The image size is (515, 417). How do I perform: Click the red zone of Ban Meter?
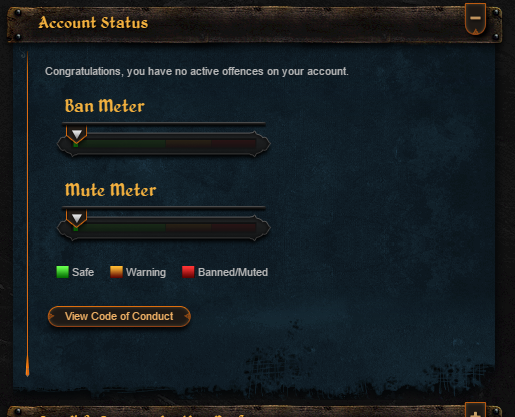tap(233, 144)
